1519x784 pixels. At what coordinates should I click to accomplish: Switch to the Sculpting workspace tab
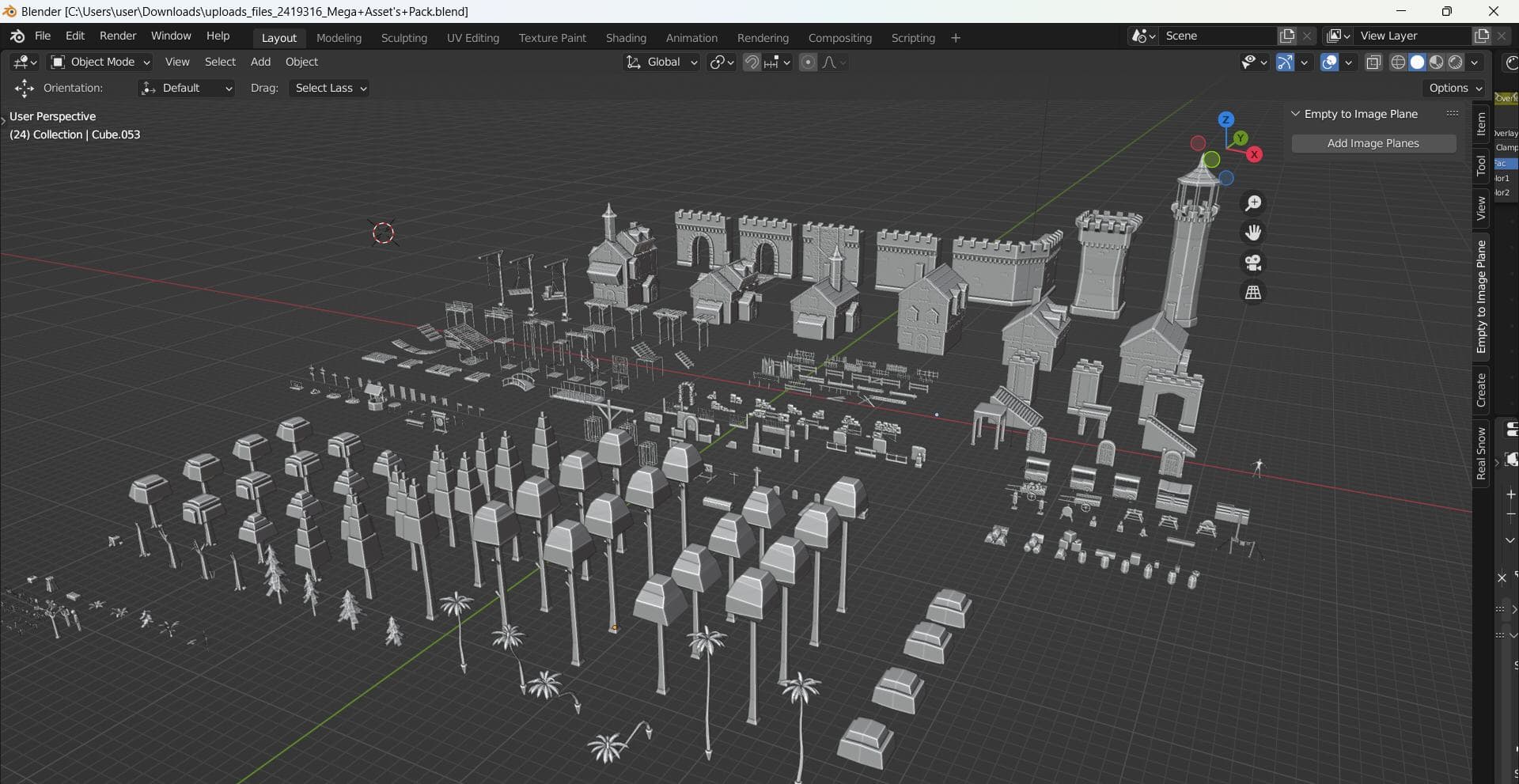(403, 38)
